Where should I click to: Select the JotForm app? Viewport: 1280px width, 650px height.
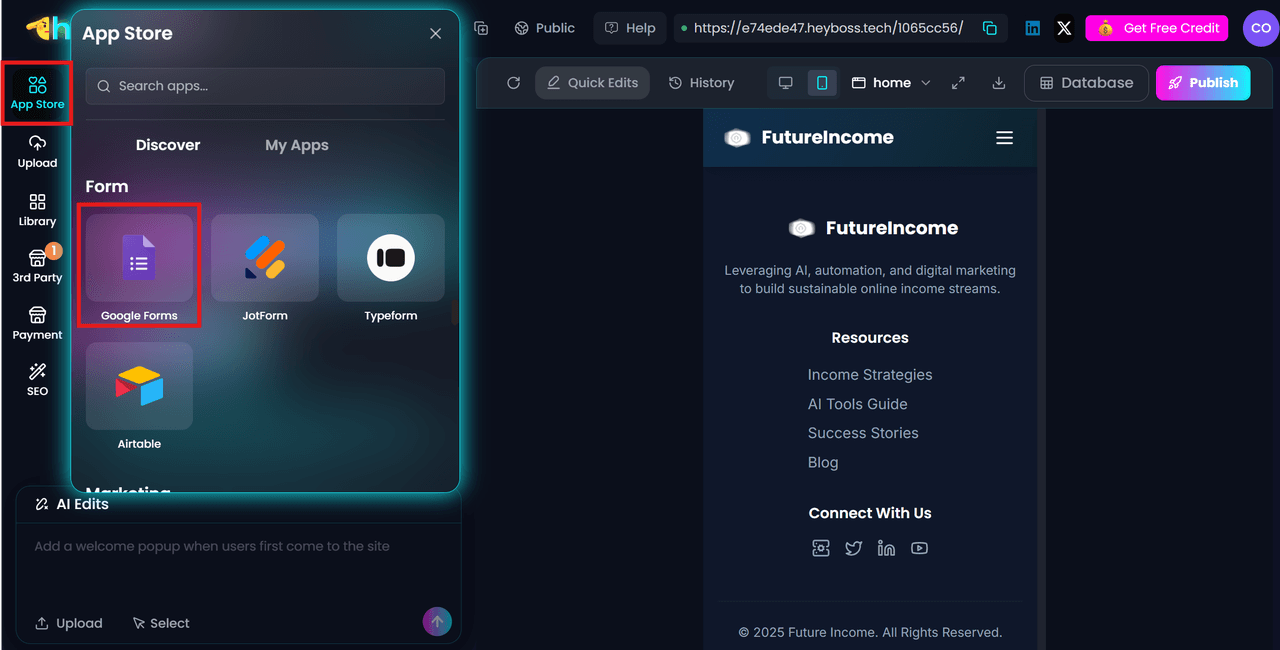265,267
